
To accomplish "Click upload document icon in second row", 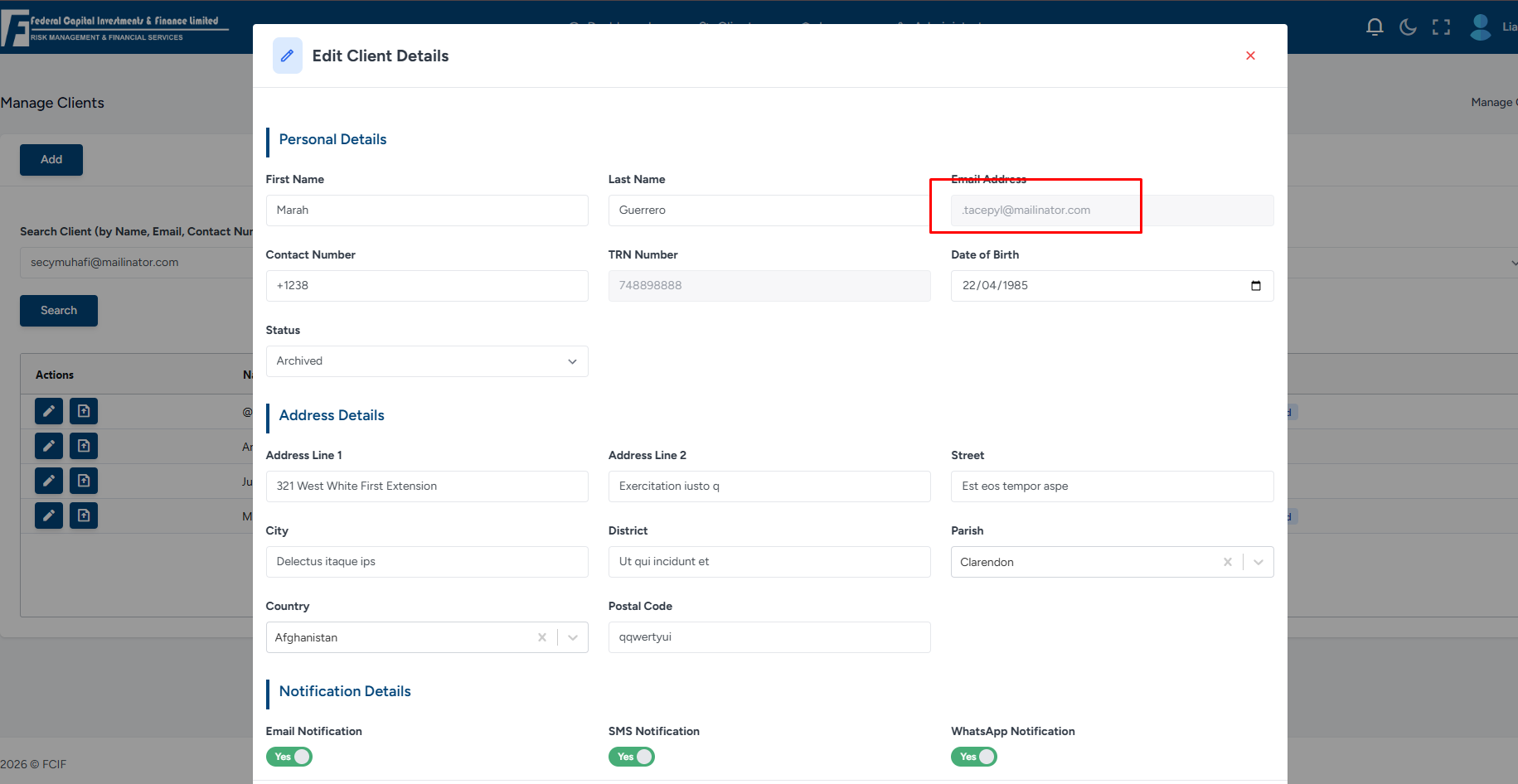I will (x=84, y=446).
